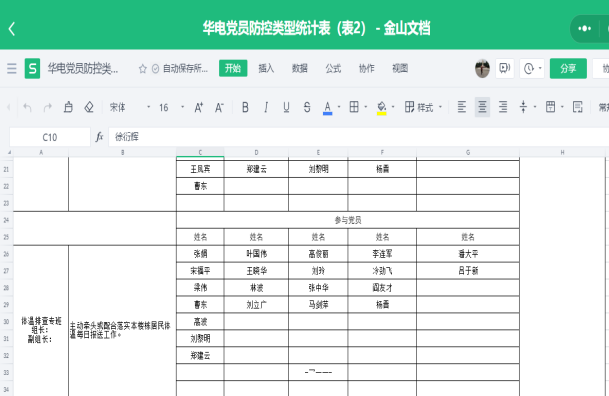Expand vertical alignment dropdown arrow
This screenshot has width=609, height=396.
pos(535,107)
